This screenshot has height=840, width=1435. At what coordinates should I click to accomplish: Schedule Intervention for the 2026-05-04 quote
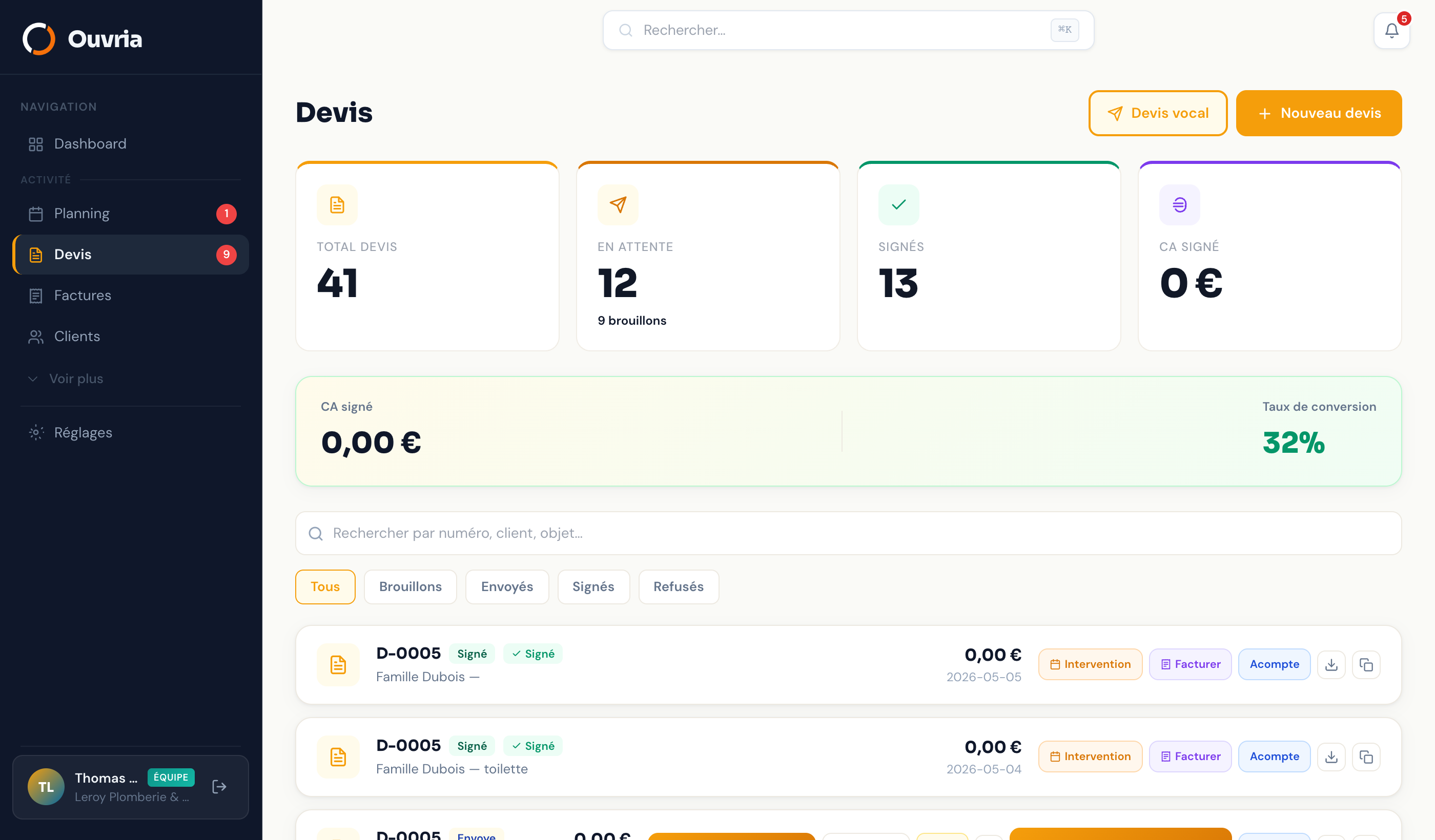click(x=1090, y=757)
